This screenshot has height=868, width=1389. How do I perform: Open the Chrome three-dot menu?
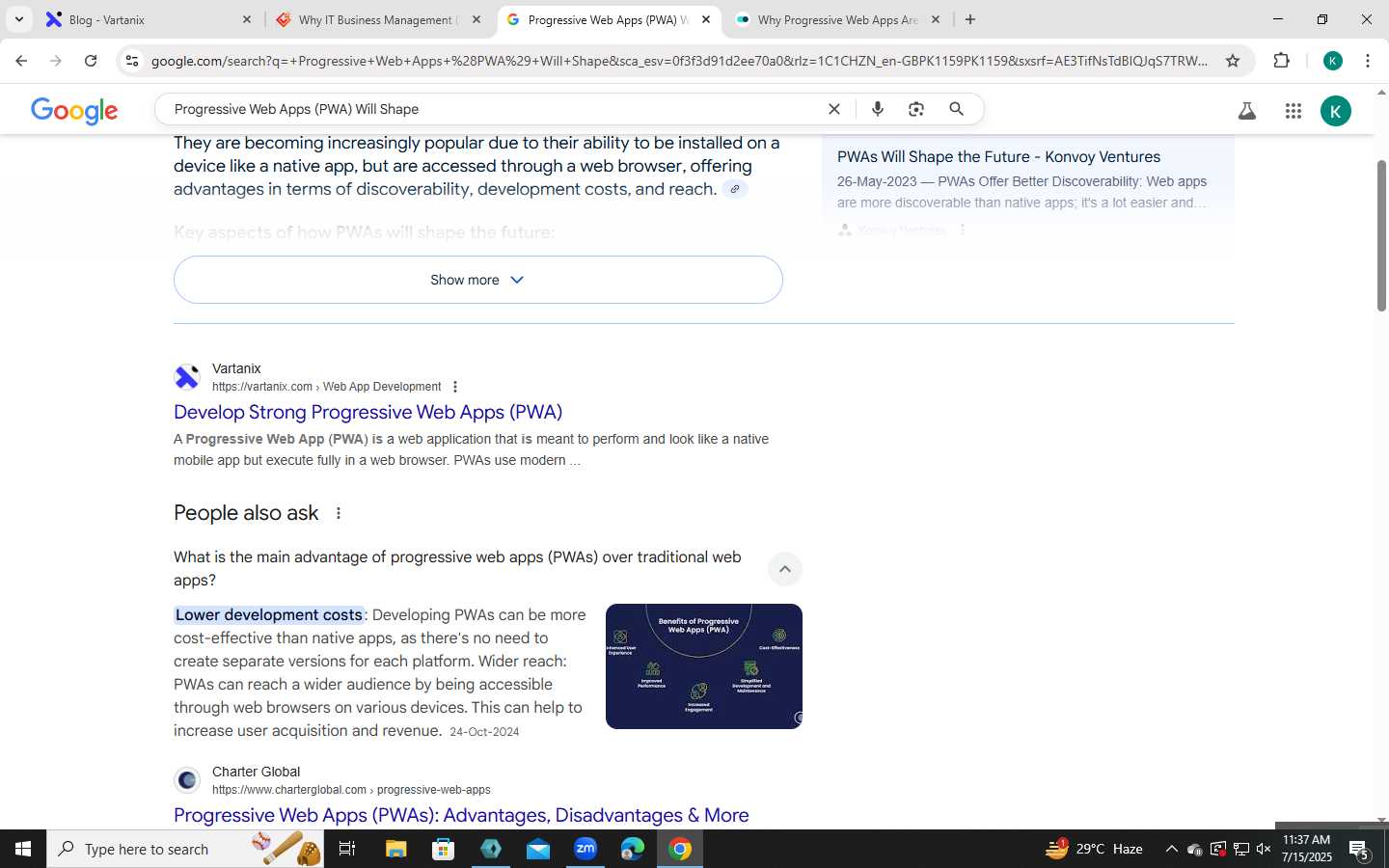tap(1368, 61)
